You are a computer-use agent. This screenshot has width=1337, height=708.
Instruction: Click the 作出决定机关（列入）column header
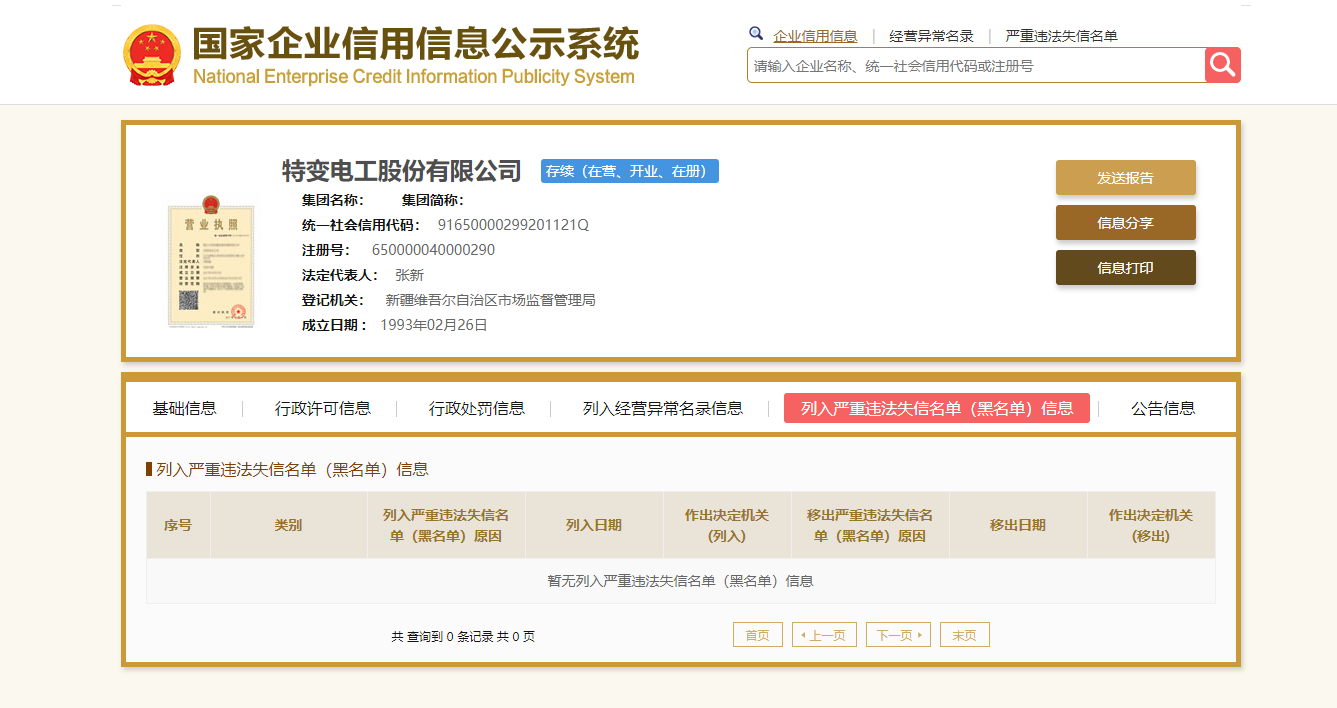coord(727,525)
